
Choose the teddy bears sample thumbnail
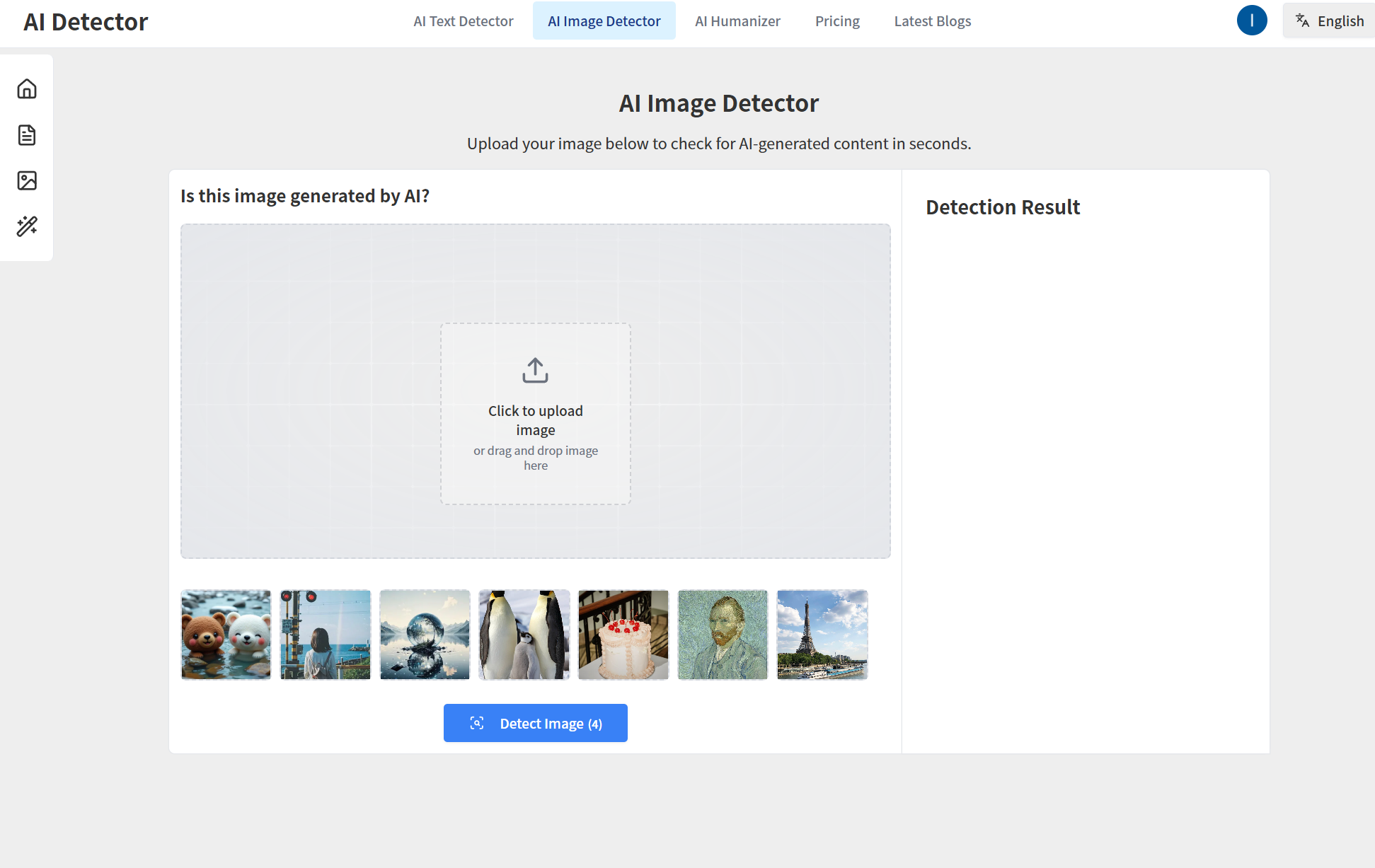(x=226, y=635)
